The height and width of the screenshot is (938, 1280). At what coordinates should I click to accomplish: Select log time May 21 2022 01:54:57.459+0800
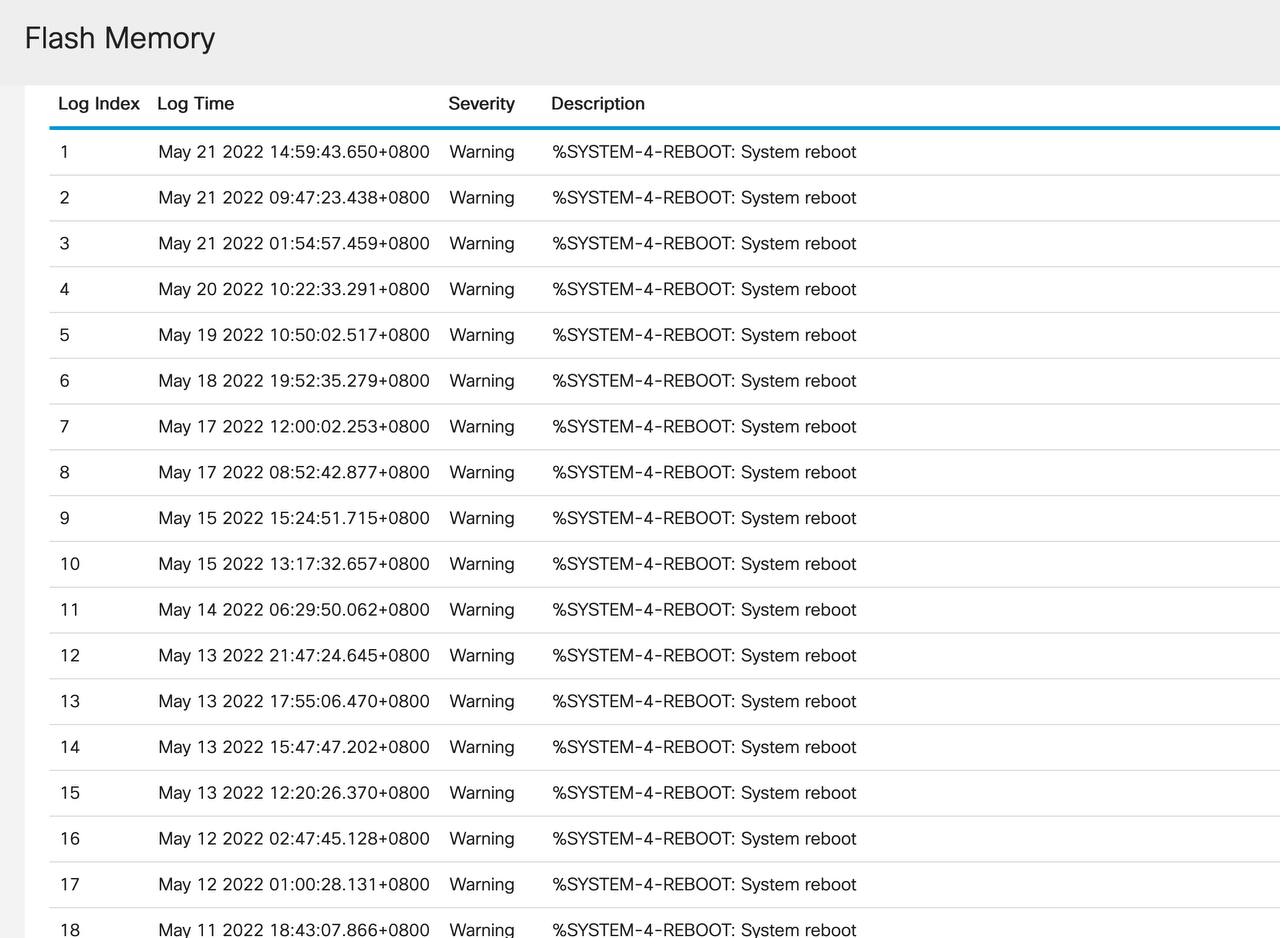tap(294, 244)
